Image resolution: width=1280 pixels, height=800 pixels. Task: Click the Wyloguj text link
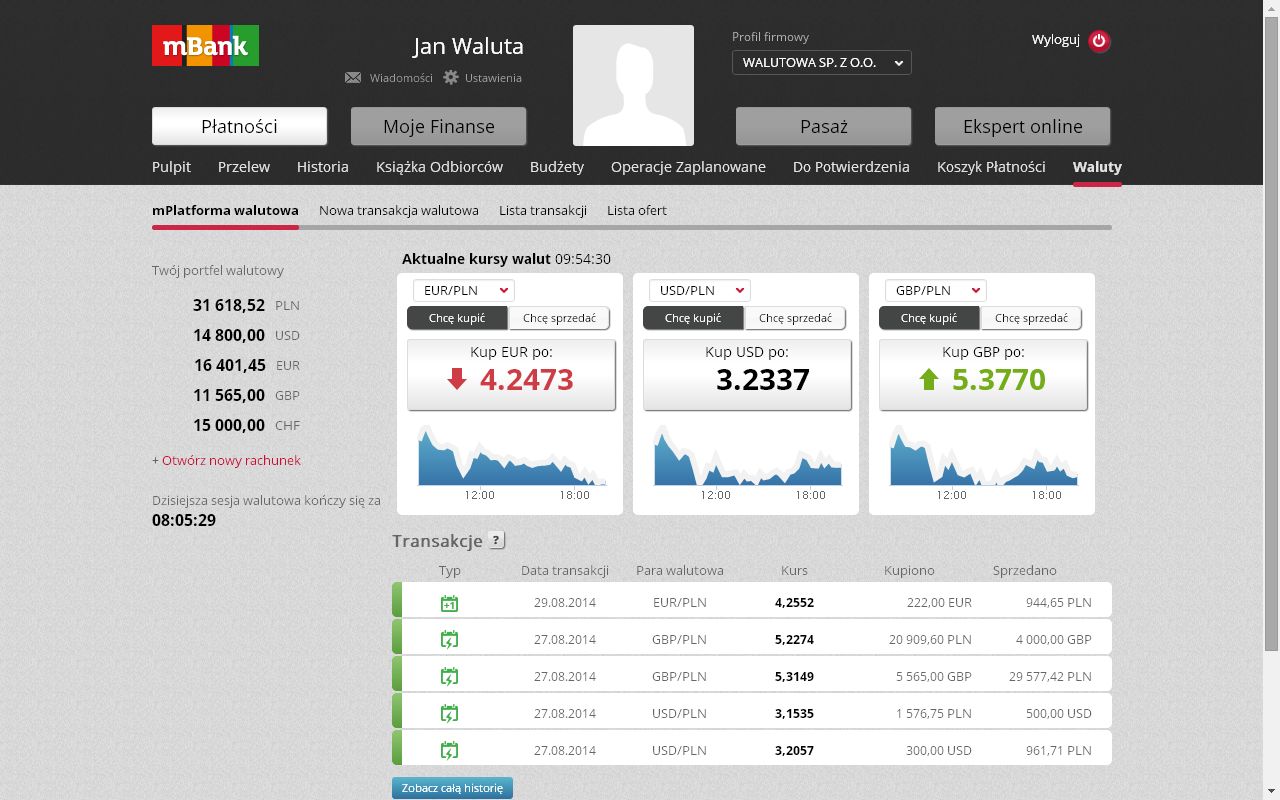tap(1056, 40)
